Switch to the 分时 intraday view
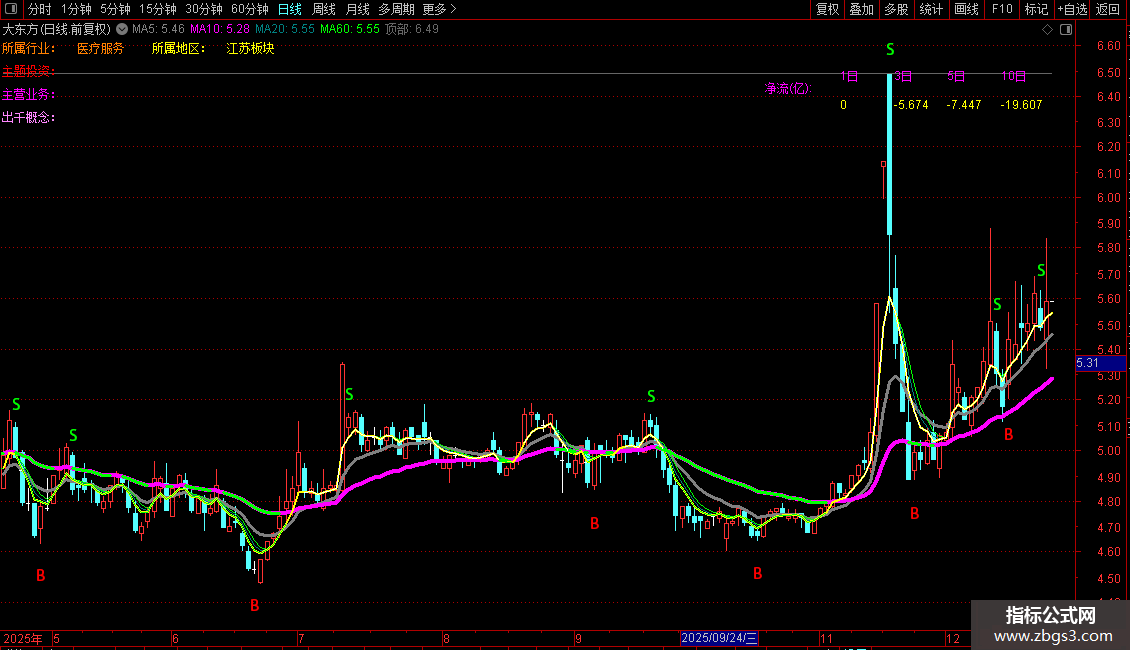Screen dimensions: 1130x650 point(40,9)
